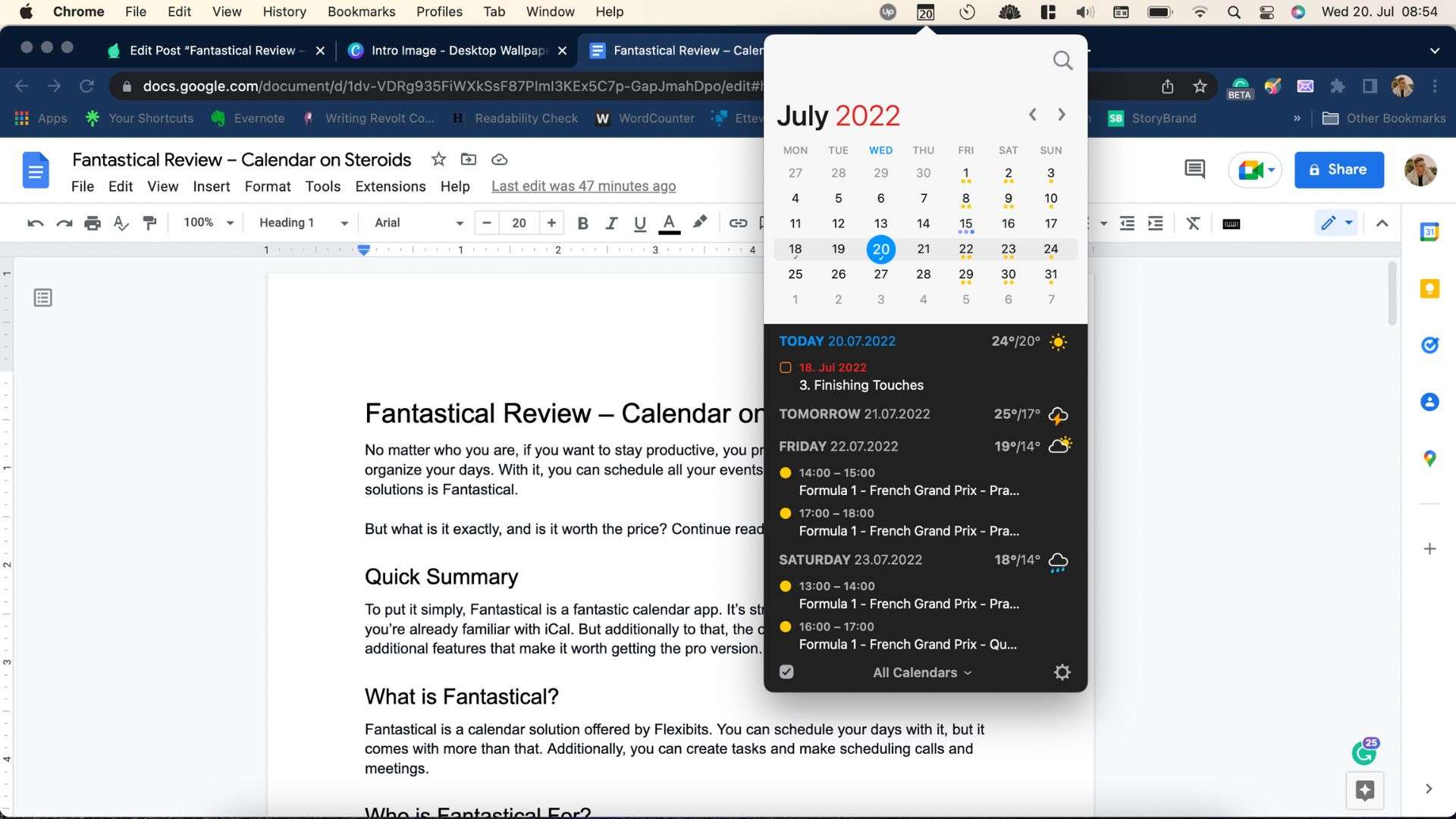
Task: Toggle bold formatting
Action: tap(582, 223)
